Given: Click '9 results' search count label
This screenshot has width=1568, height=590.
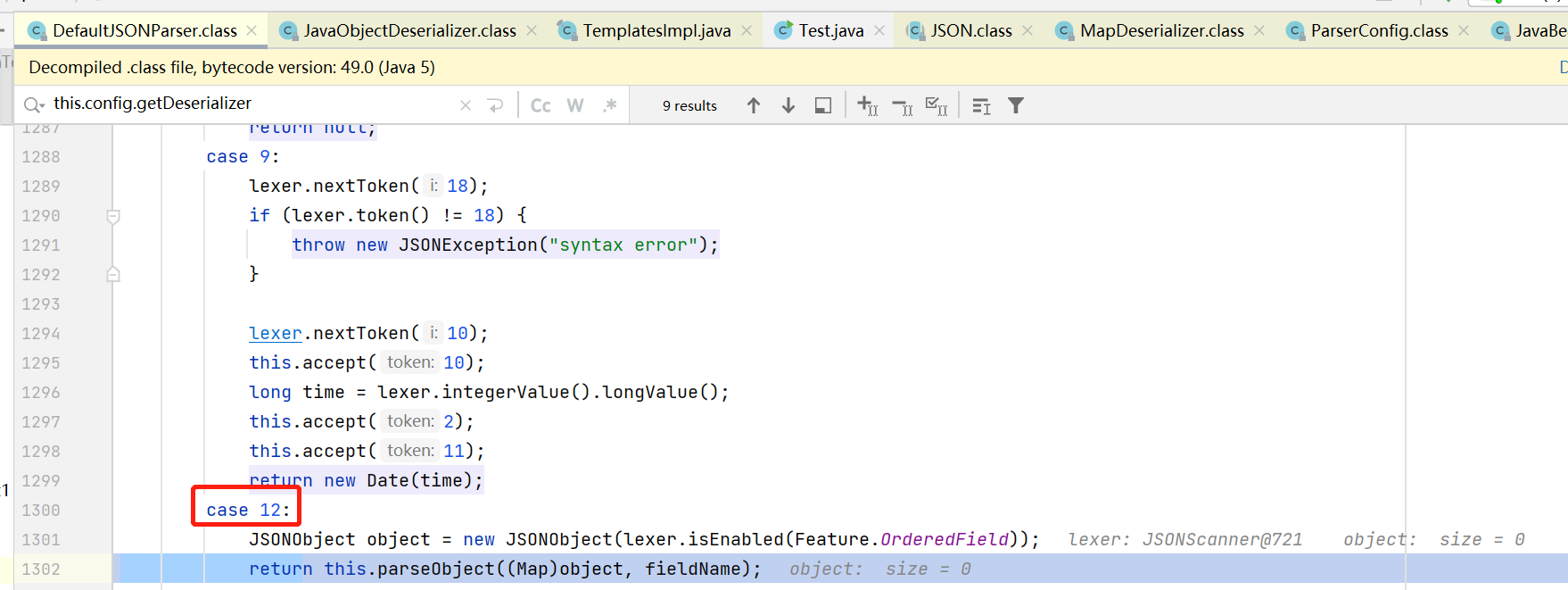Looking at the screenshot, I should tap(689, 105).
